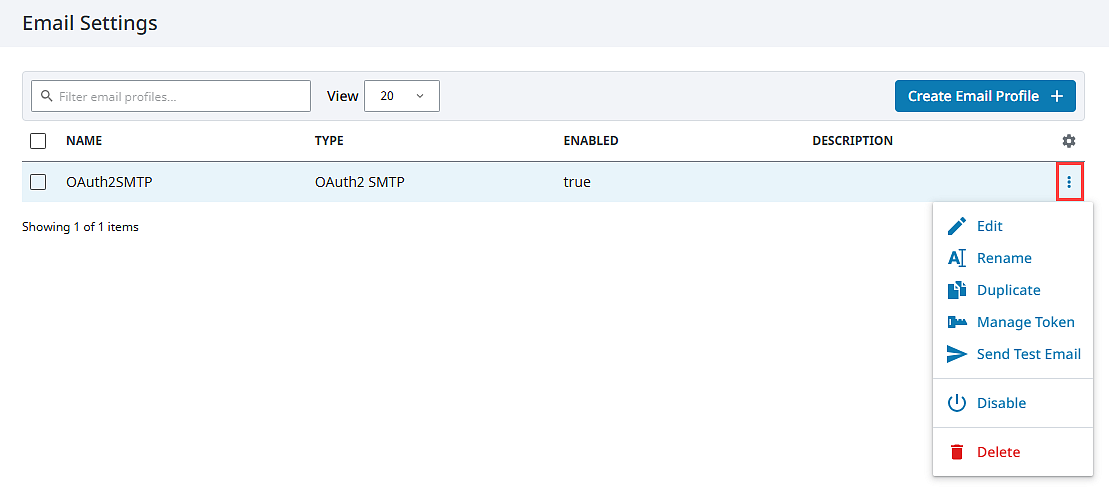This screenshot has width=1109, height=493.
Task: Sort by the DESCRIPTION column header
Action: (x=852, y=141)
